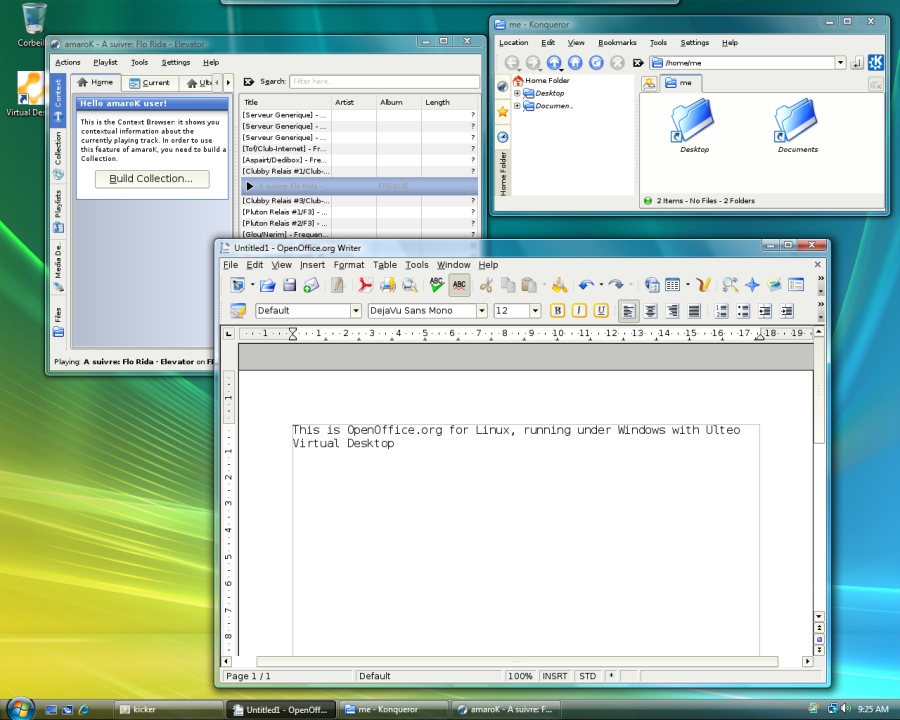Open the Format menu in Writer
900x720 pixels.
coord(348,265)
